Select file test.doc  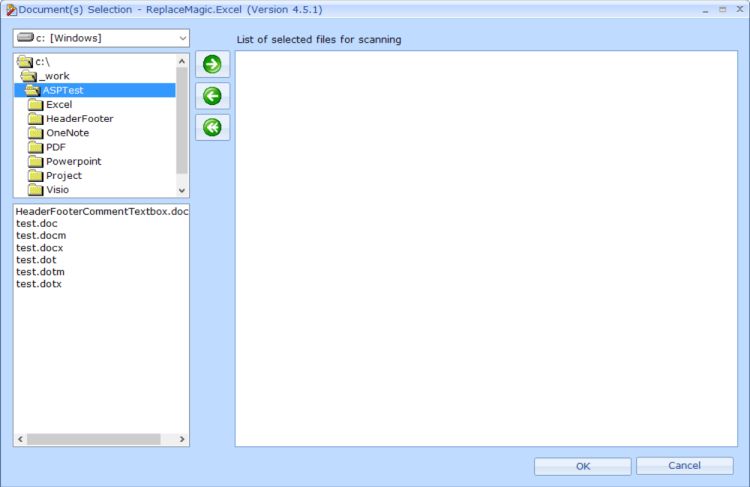coord(36,223)
